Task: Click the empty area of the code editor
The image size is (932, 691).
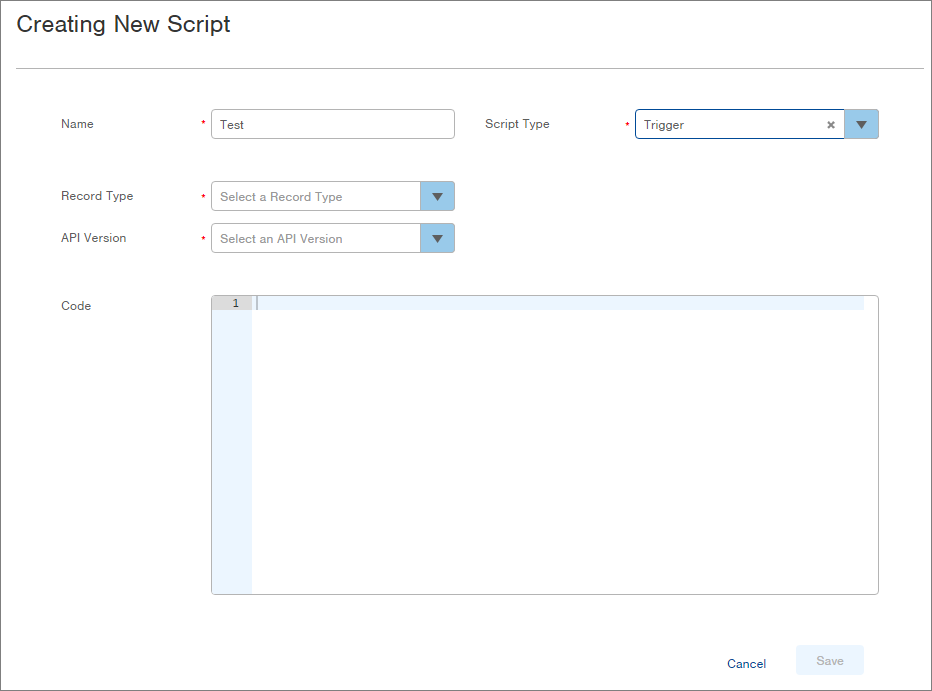Action: pos(560,450)
